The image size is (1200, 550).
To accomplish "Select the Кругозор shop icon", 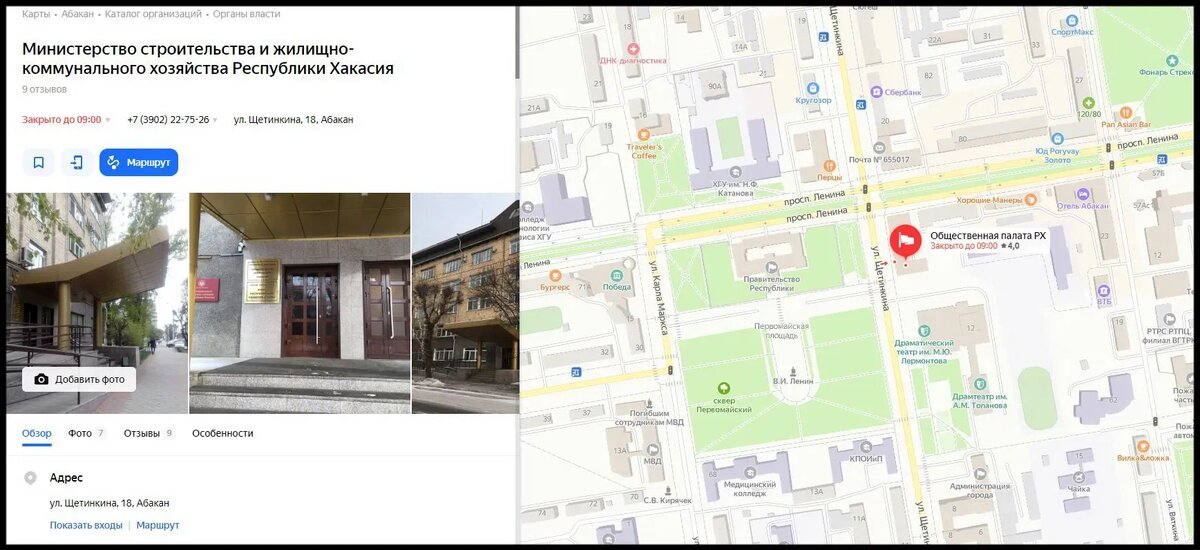I will coord(813,87).
